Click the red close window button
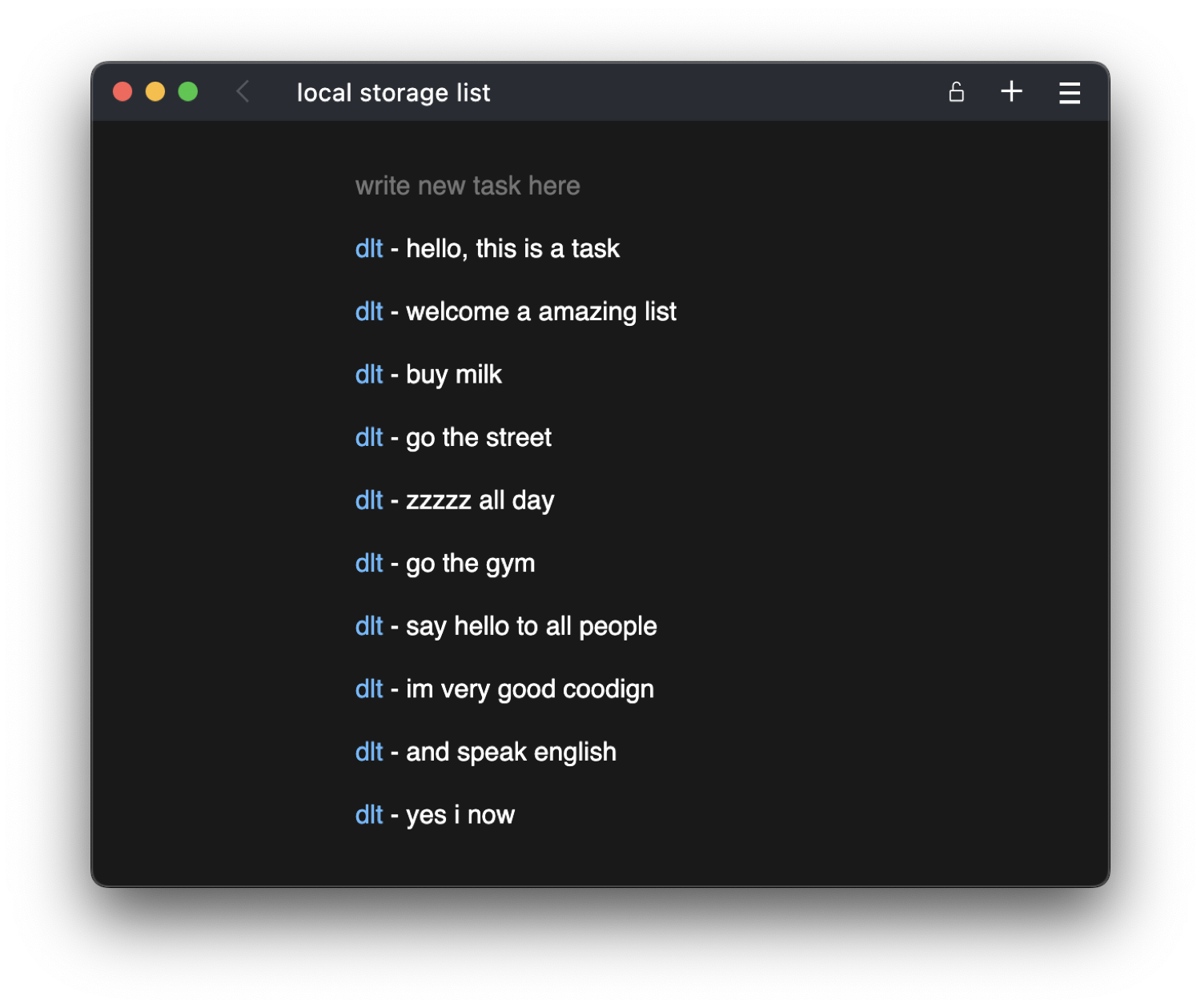 tap(123, 92)
